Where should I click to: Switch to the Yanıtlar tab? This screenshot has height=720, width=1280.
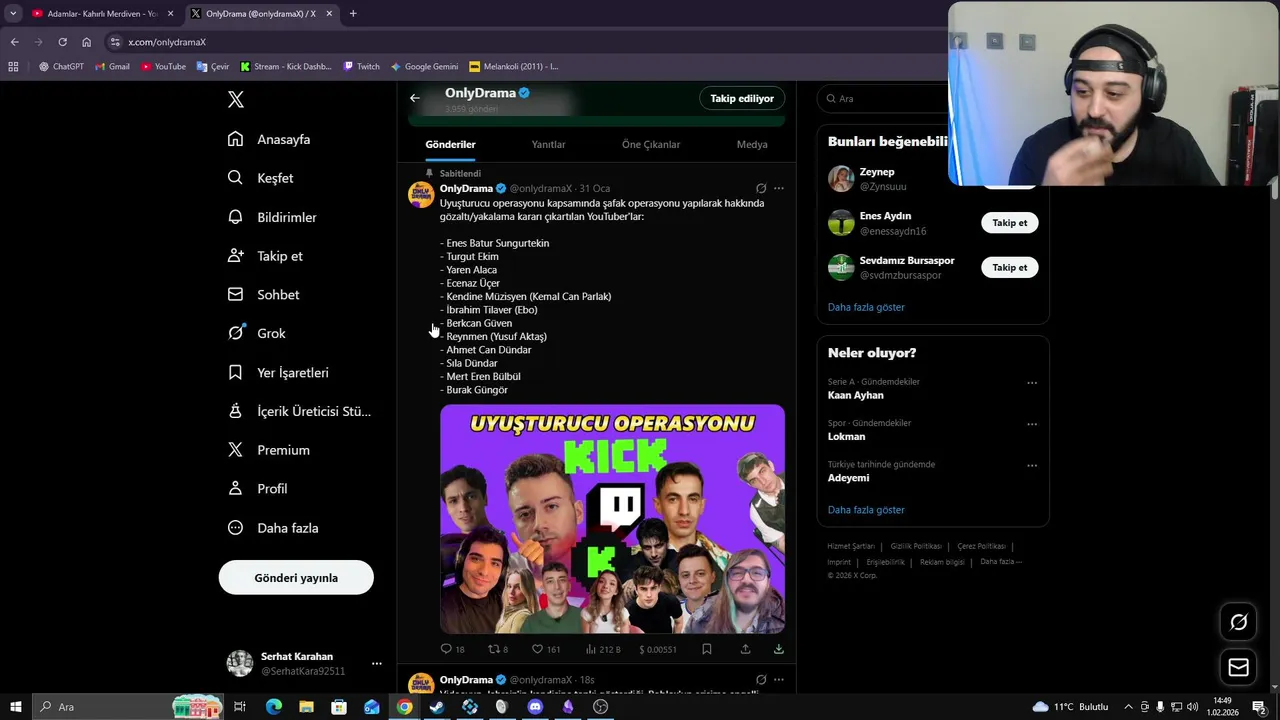548,144
